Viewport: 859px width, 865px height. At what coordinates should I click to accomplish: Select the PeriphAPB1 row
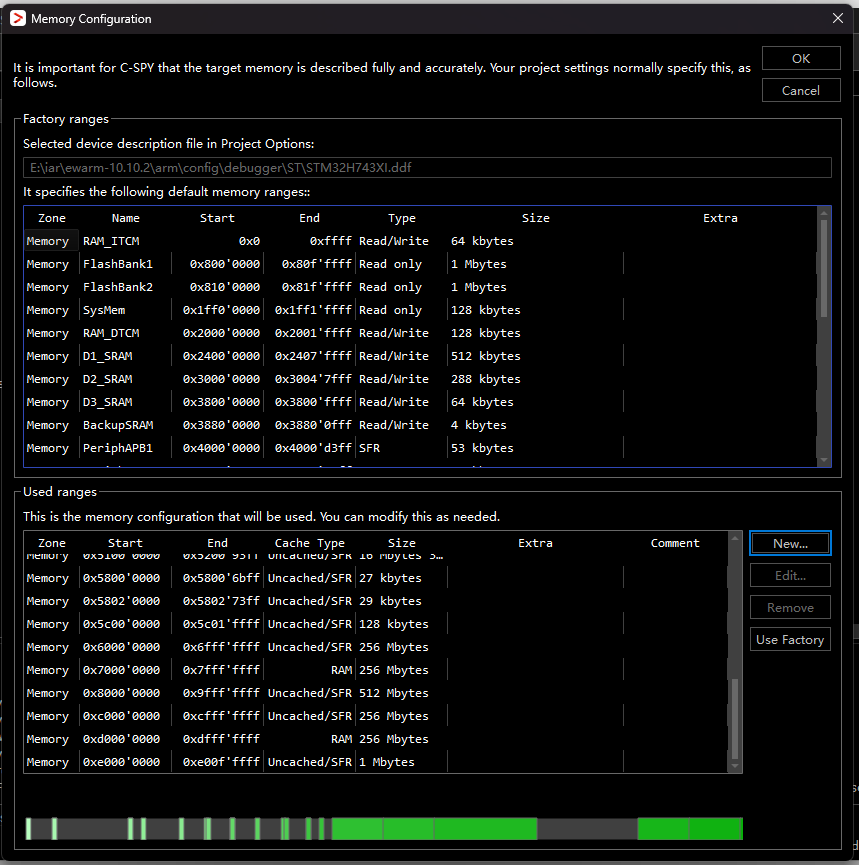(x=420, y=448)
